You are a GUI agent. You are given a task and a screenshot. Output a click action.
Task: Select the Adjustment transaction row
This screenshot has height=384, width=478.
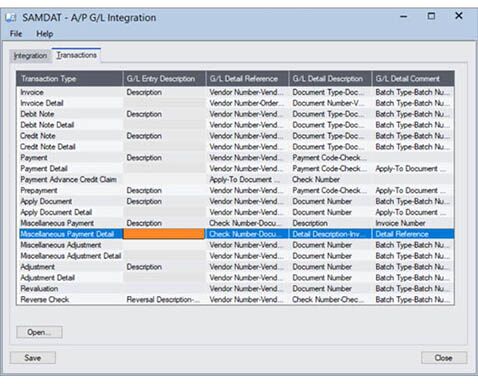[235, 267]
